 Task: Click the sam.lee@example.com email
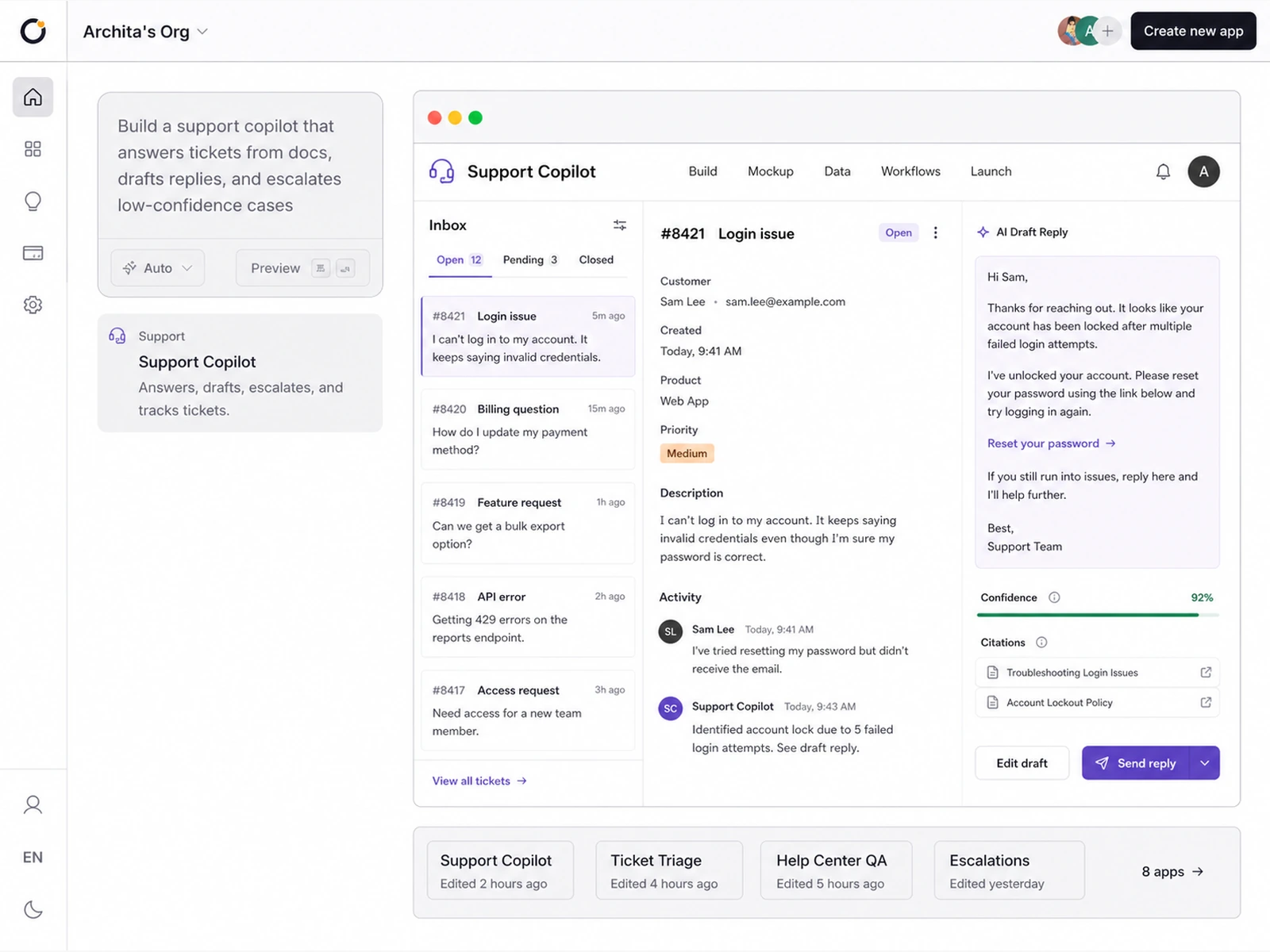(785, 301)
